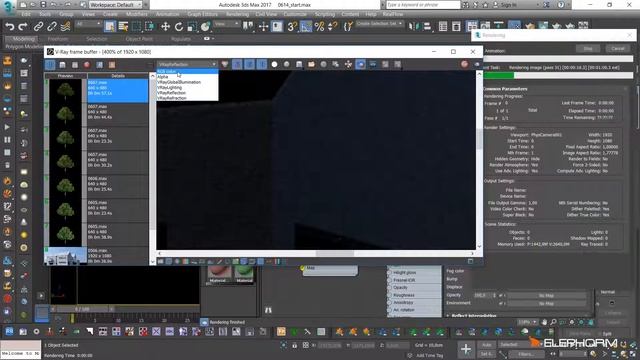The image size is (640, 360).
Task: Click the Filters... button
Action: pyautogui.click(x=526, y=354)
